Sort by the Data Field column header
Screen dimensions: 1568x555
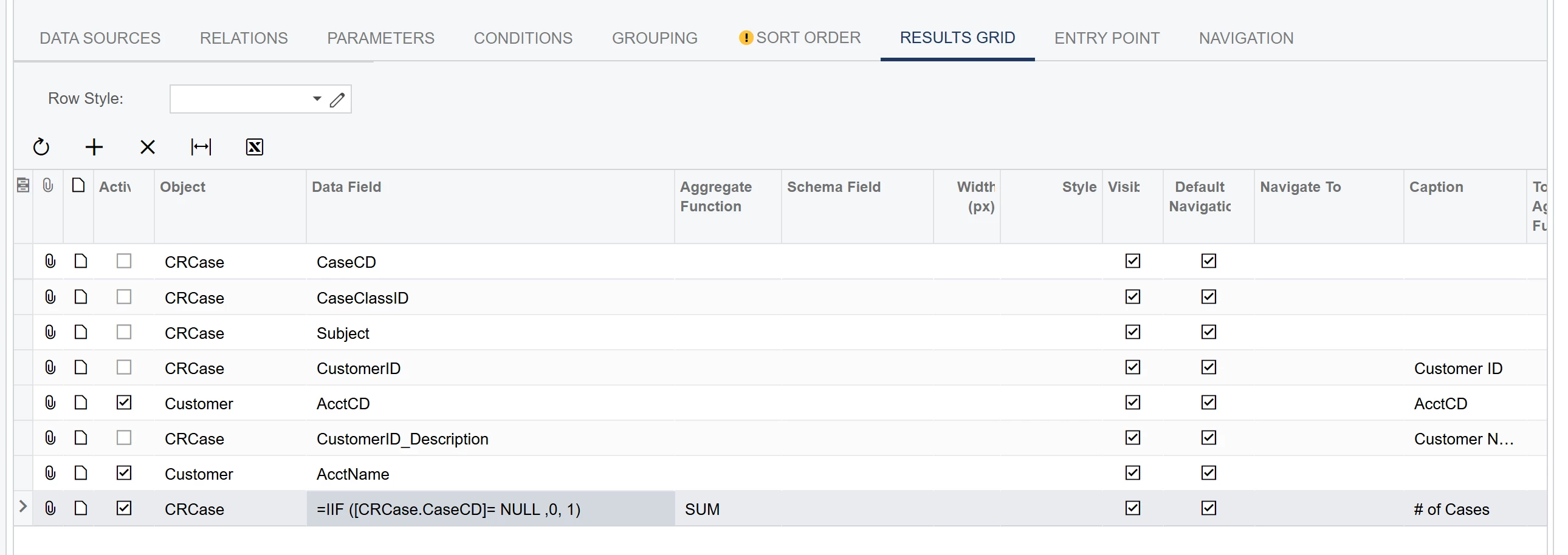(346, 186)
